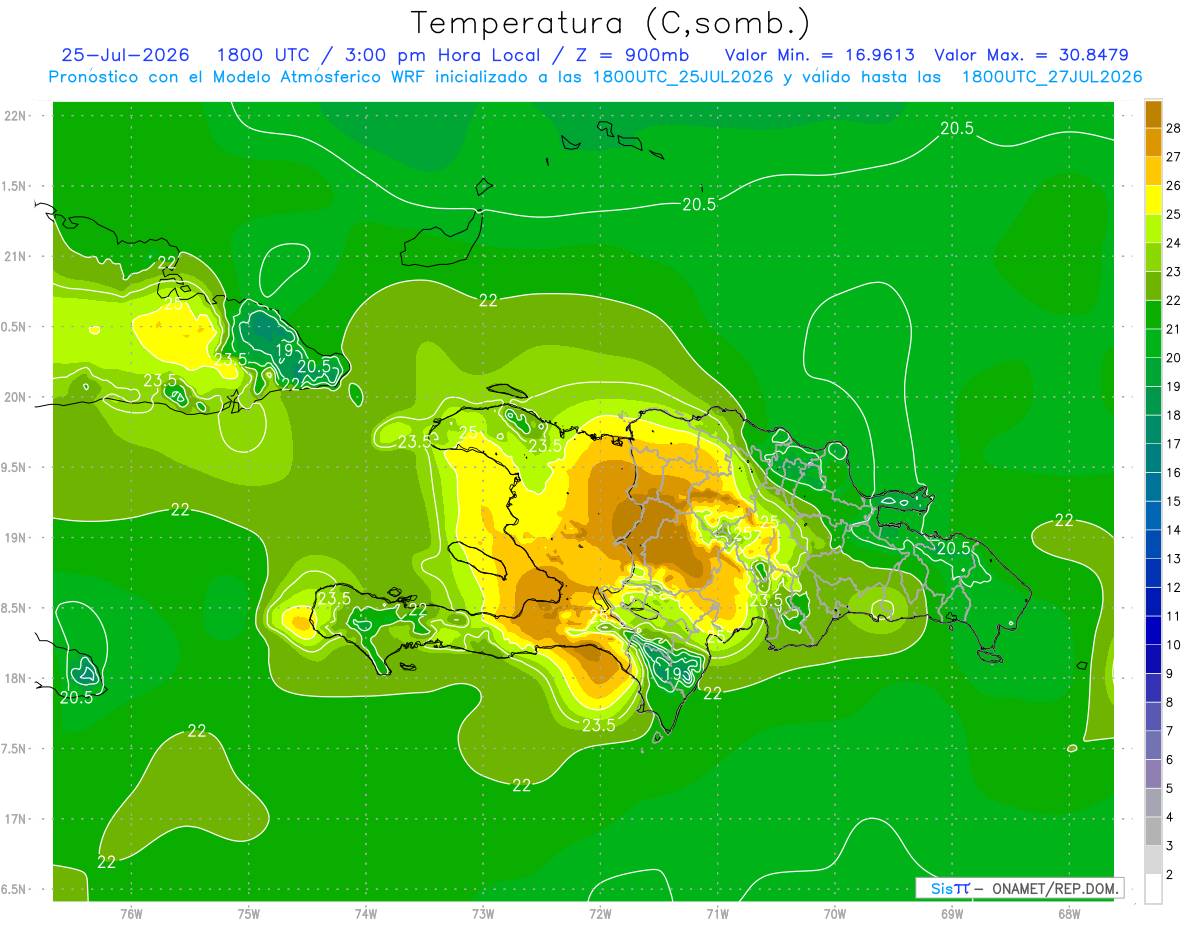The height and width of the screenshot is (927, 1200).
Task: Click the color bar label '28'
Action: click(1175, 129)
